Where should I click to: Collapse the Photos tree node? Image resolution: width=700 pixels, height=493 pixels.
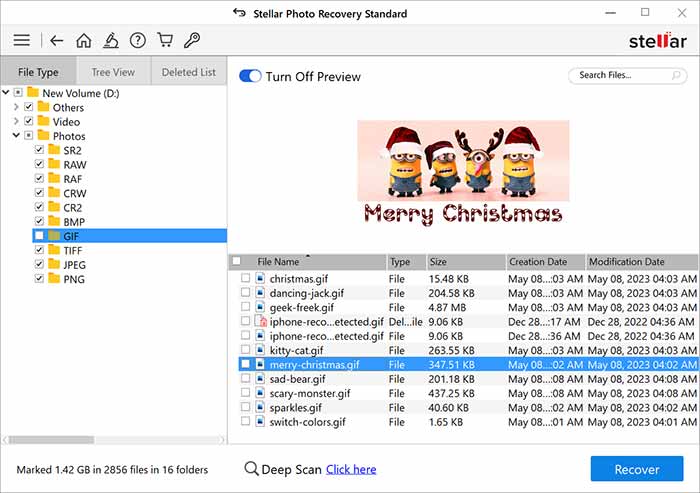click(x=17, y=135)
